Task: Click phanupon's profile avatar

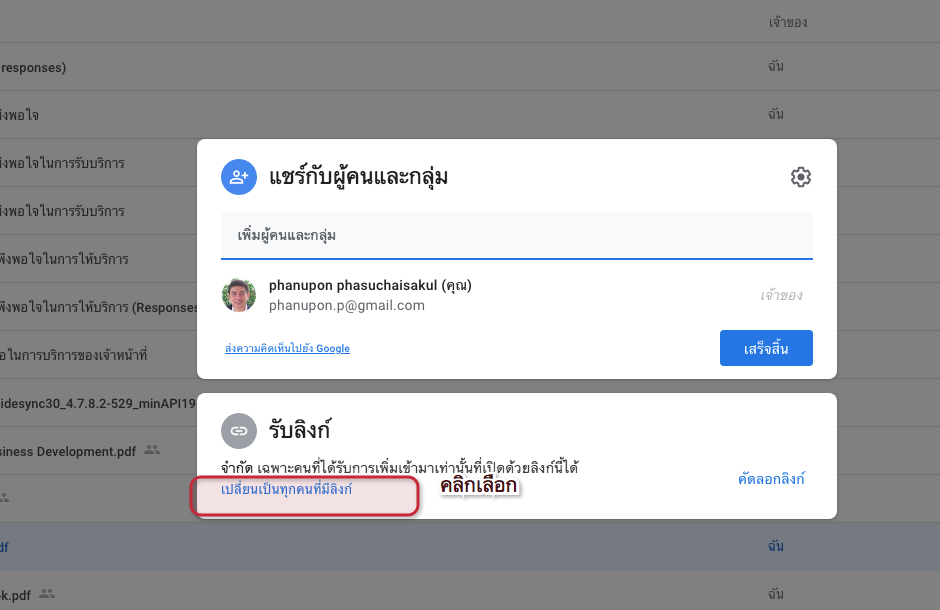Action: (x=239, y=295)
